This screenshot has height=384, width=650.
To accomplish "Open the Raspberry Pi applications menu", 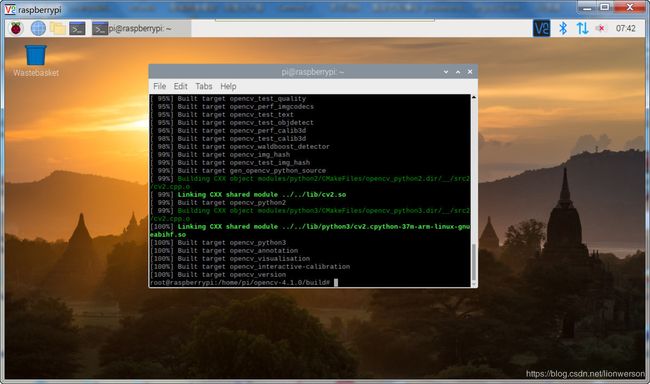I will point(16,29).
